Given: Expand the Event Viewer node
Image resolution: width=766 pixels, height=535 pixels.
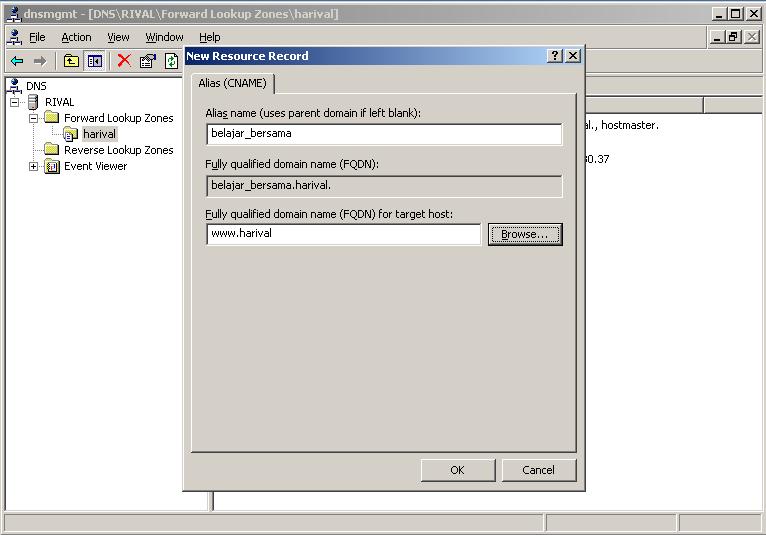Looking at the screenshot, I should [33, 166].
